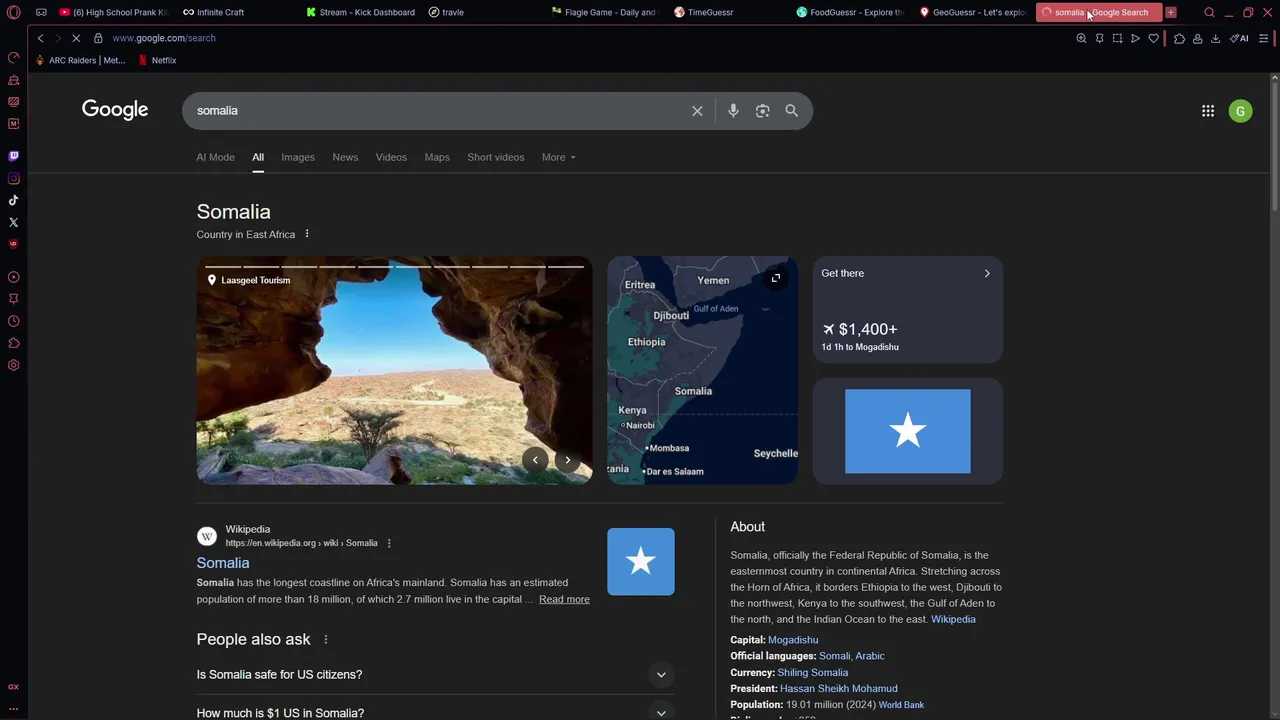Add page to bookmarks heart icon
This screenshot has height=720, width=1280.
tap(1153, 38)
